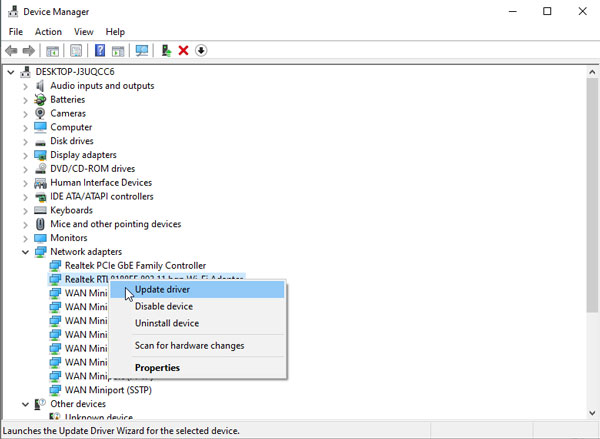
Task: Click the Display adapters icon
Action: point(40,155)
